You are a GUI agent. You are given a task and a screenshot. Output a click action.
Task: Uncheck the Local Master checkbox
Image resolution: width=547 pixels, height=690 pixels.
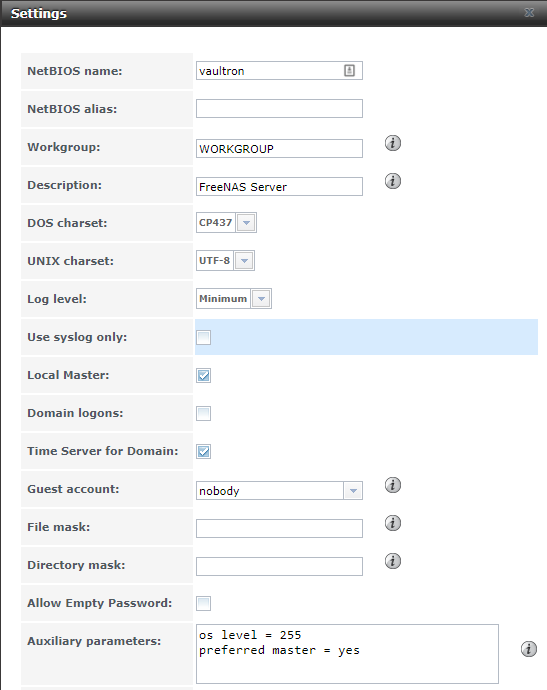(203, 375)
